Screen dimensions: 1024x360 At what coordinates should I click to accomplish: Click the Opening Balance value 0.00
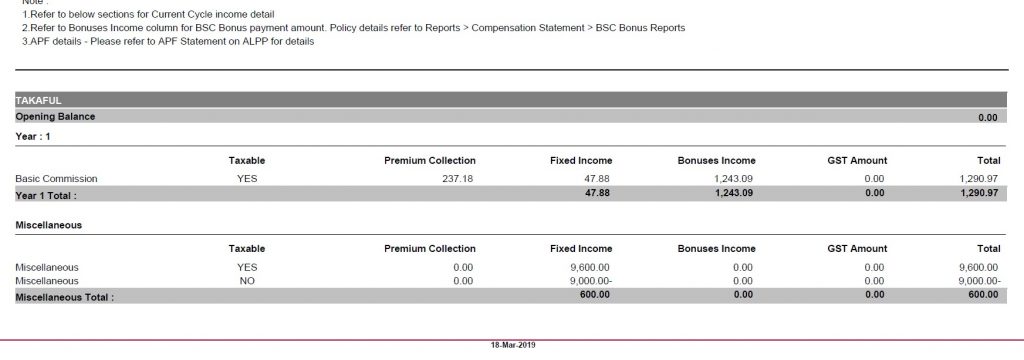[x=988, y=118]
